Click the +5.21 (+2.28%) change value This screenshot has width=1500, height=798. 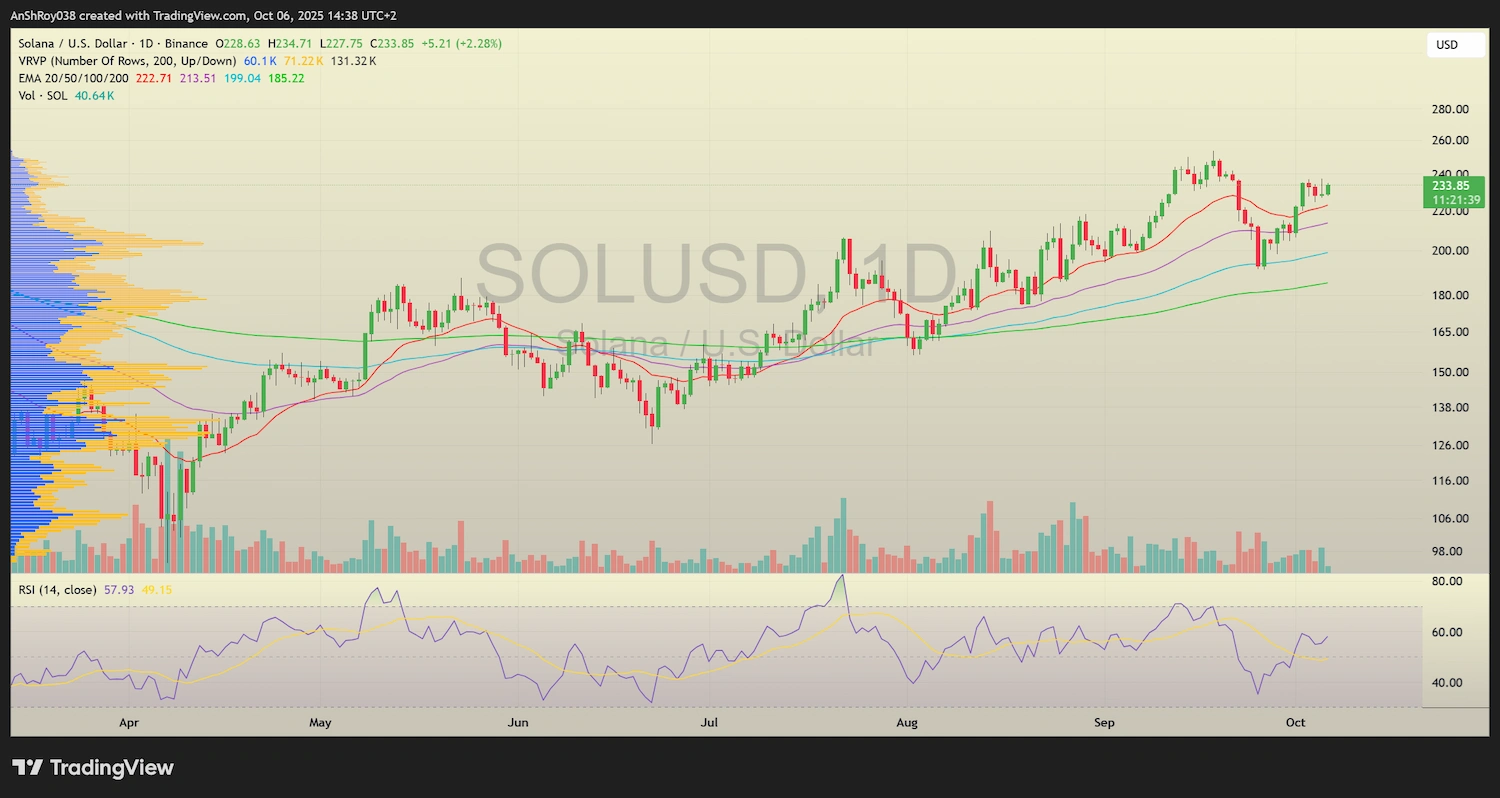(x=460, y=43)
